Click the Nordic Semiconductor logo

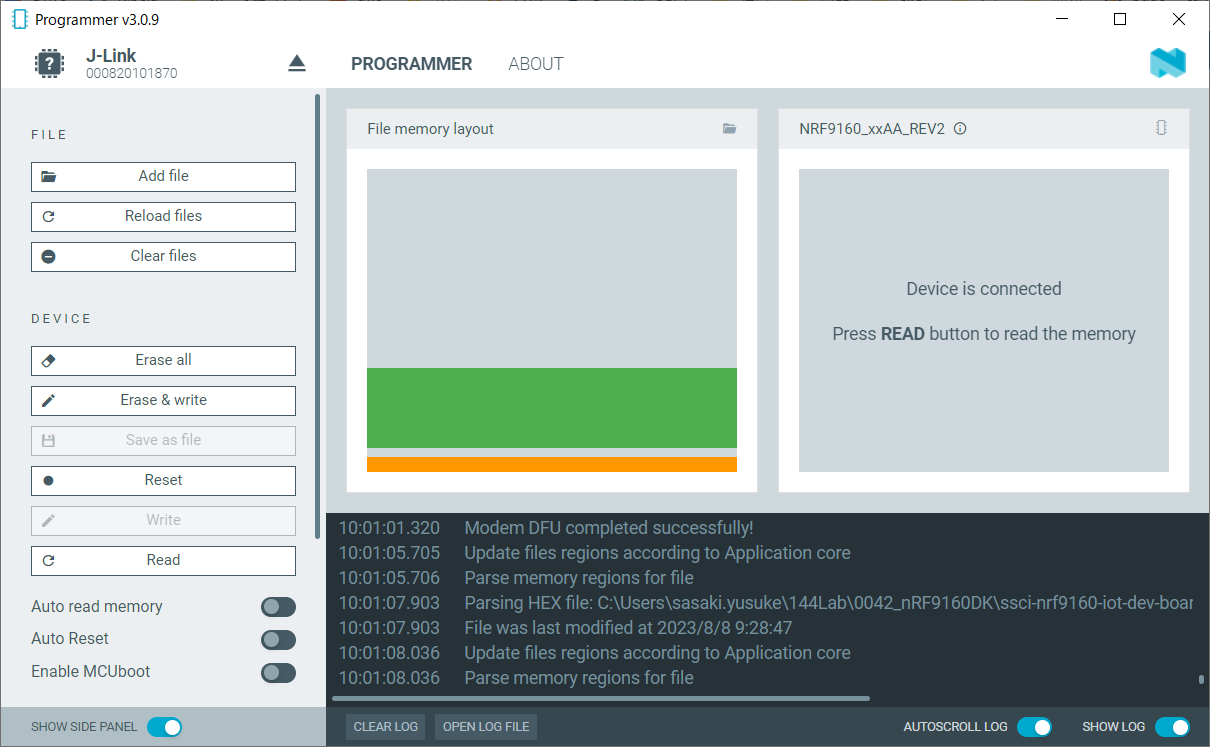(1167, 63)
